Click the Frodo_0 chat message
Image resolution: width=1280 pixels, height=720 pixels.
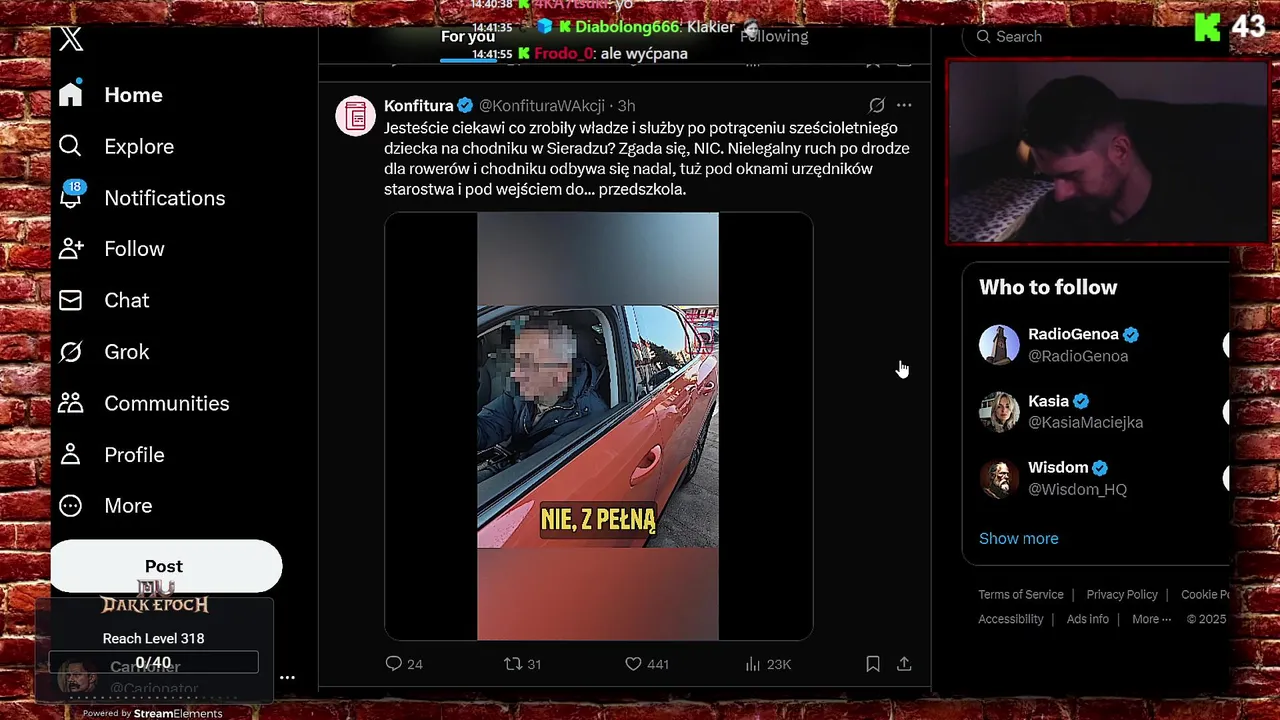coord(579,54)
